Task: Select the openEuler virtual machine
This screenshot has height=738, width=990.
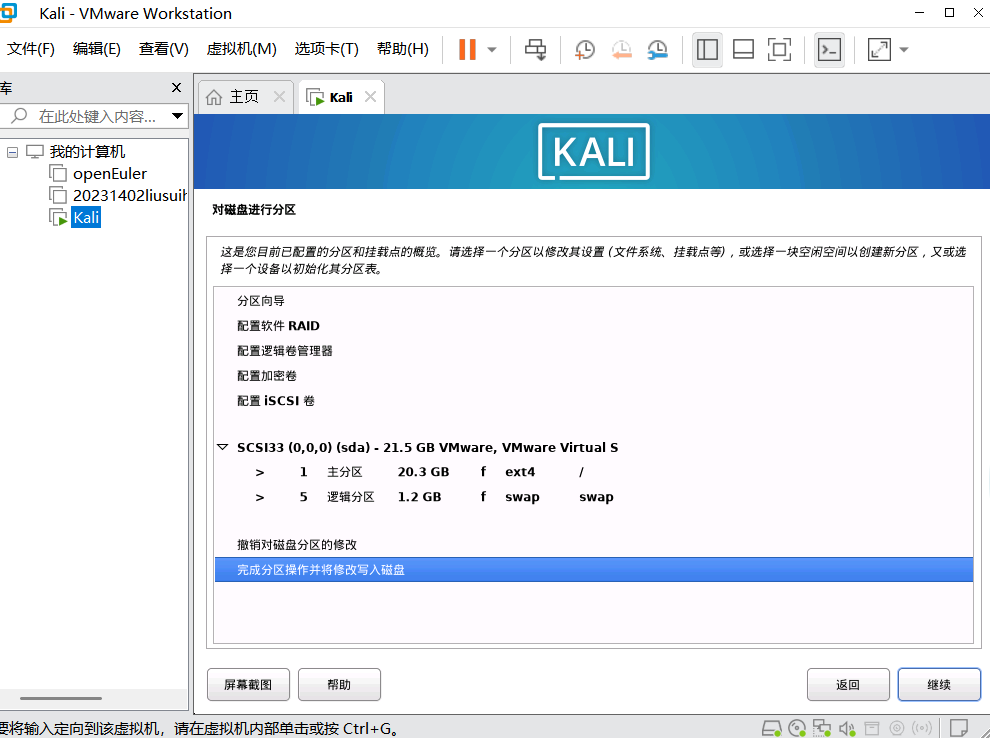Action: click(x=109, y=174)
